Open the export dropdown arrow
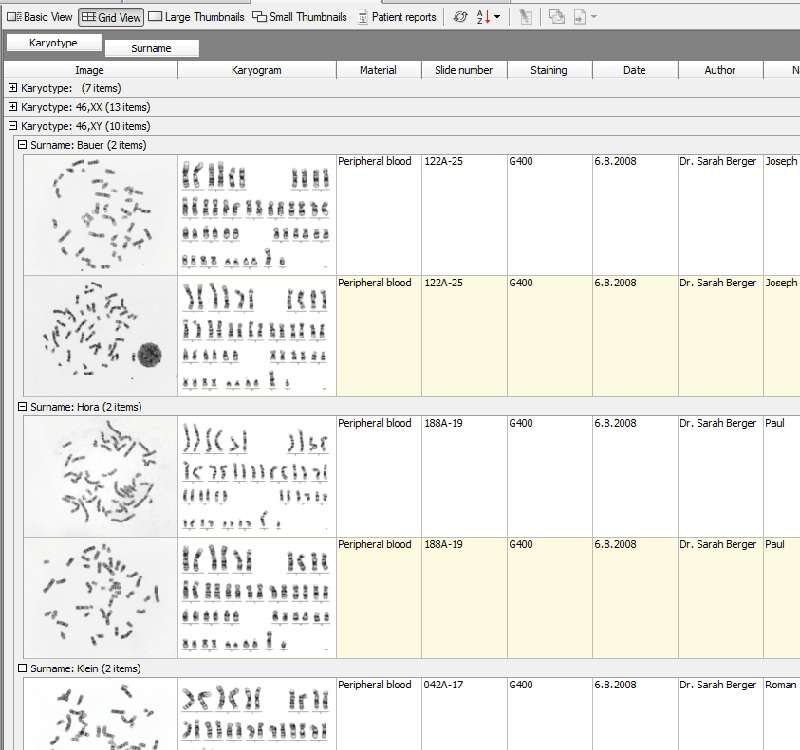The height and width of the screenshot is (750, 800). pyautogui.click(x=593, y=17)
